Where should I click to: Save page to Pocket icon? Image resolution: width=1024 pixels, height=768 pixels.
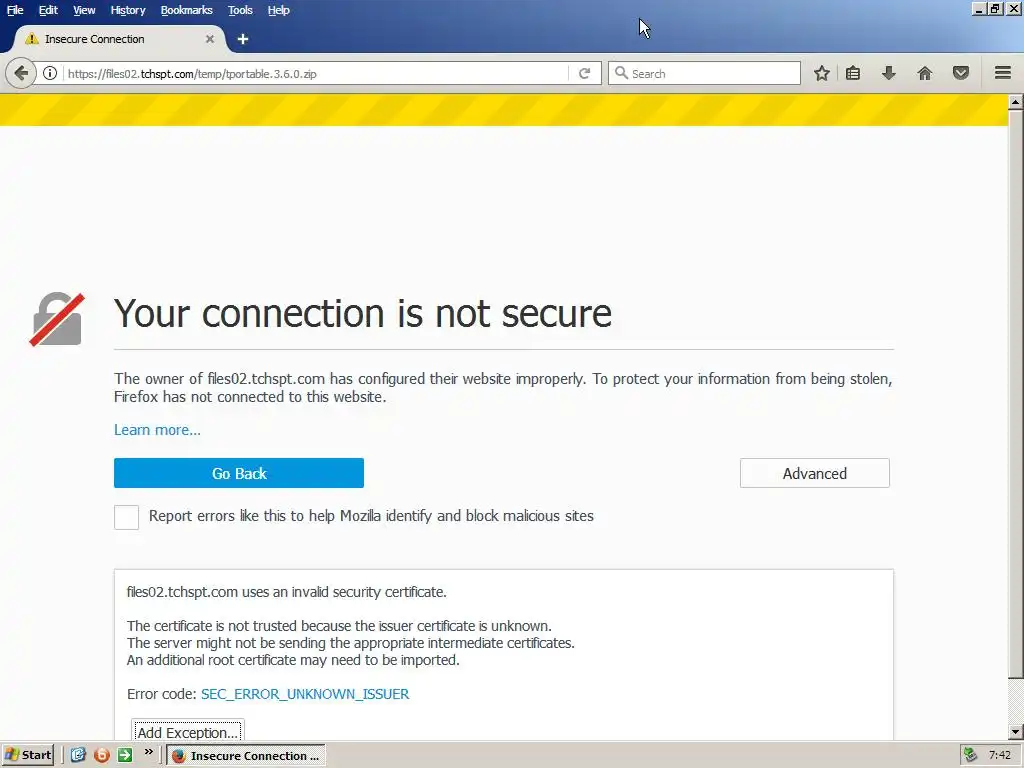pos(961,73)
